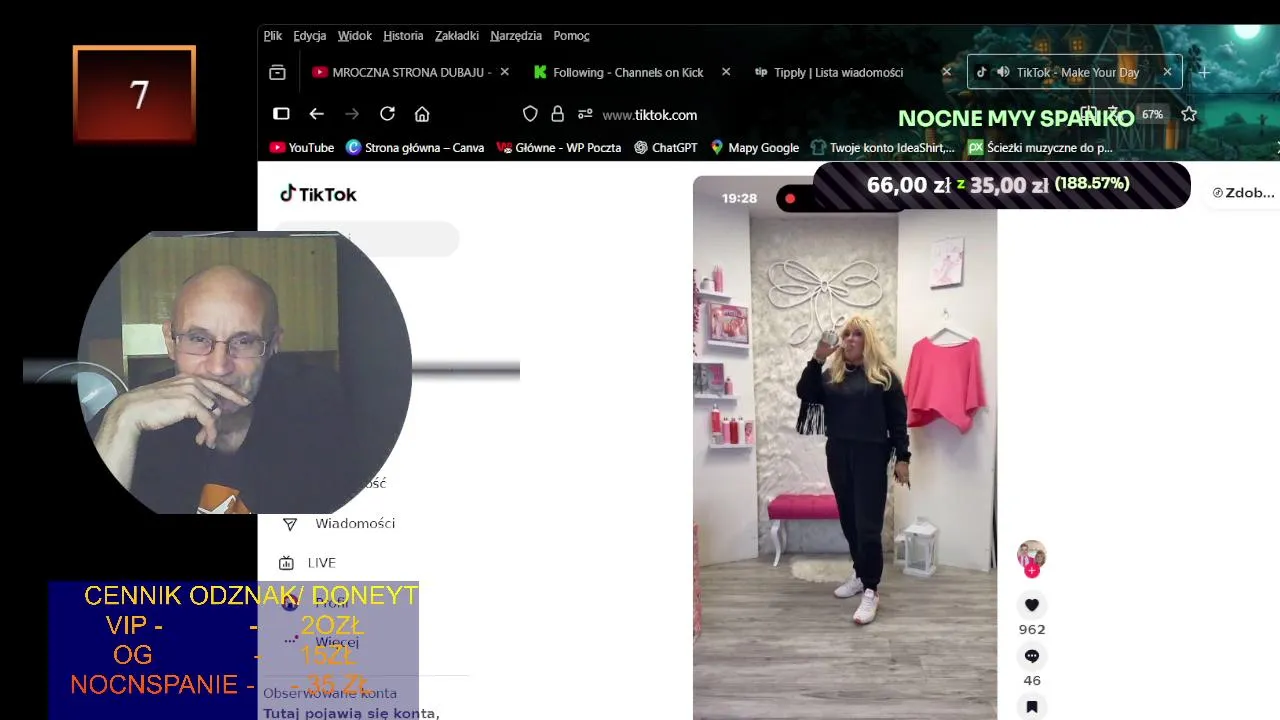Open the Historia menu

403,36
